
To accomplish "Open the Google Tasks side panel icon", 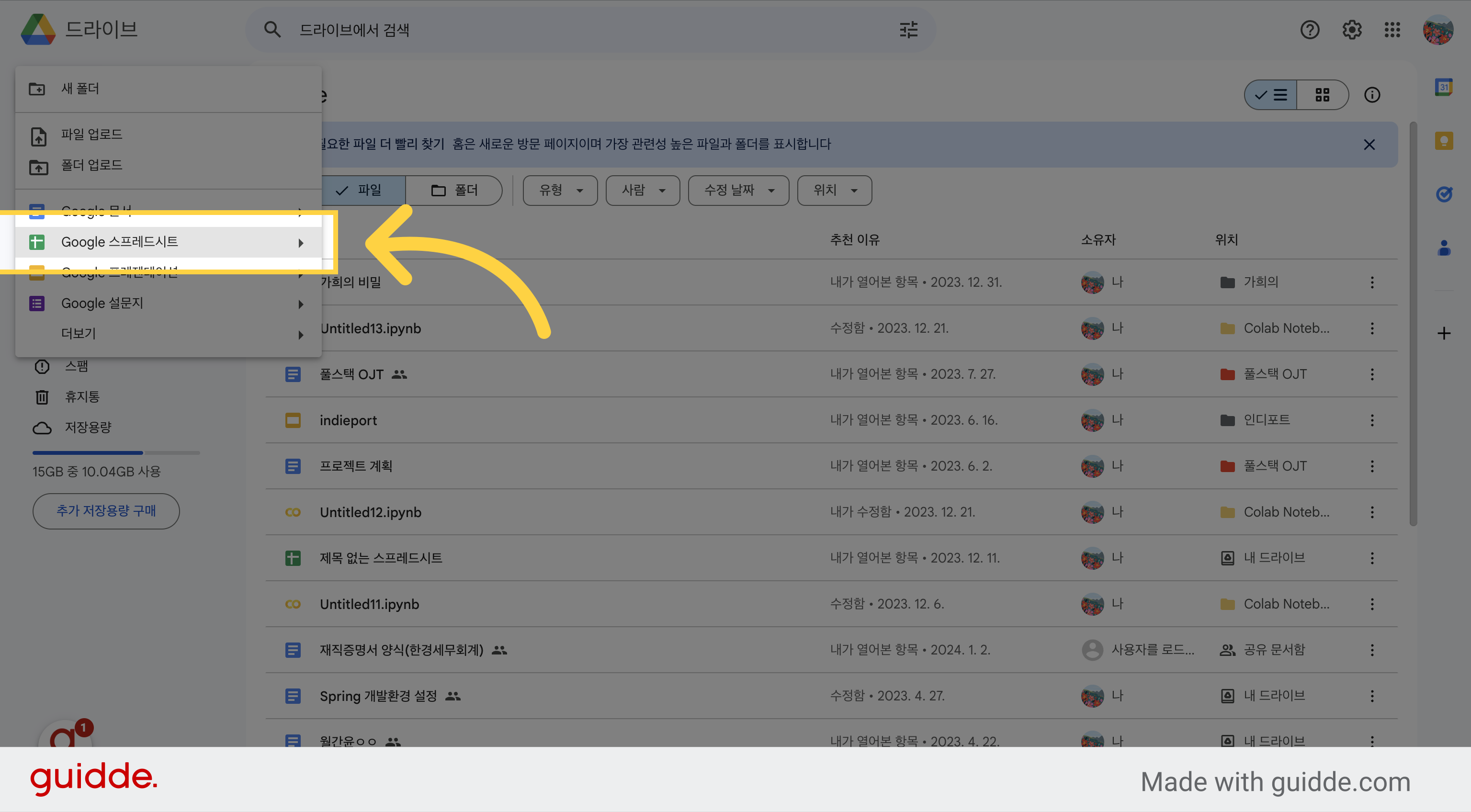I will [x=1444, y=194].
